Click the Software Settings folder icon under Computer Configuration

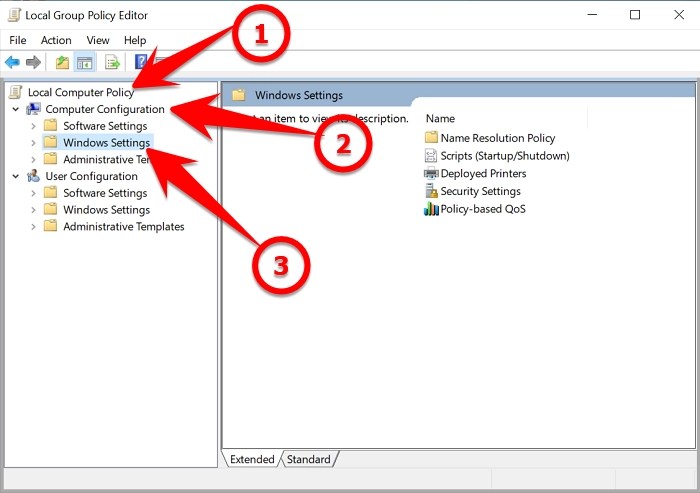(50, 125)
